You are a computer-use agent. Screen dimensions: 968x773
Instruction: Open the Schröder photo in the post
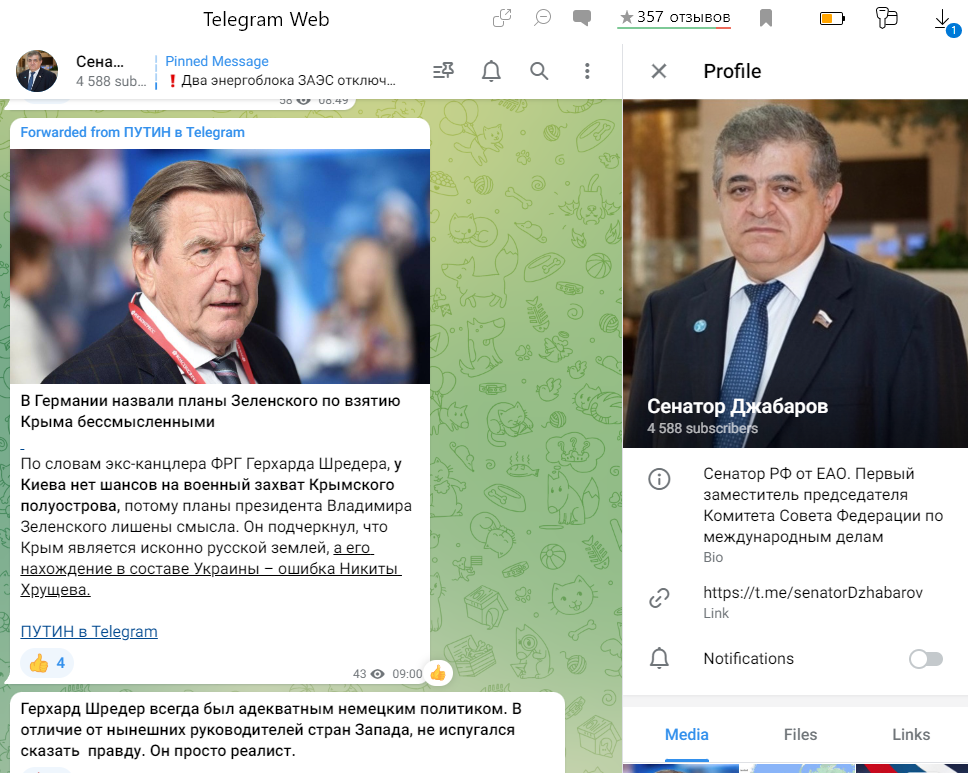(x=220, y=266)
